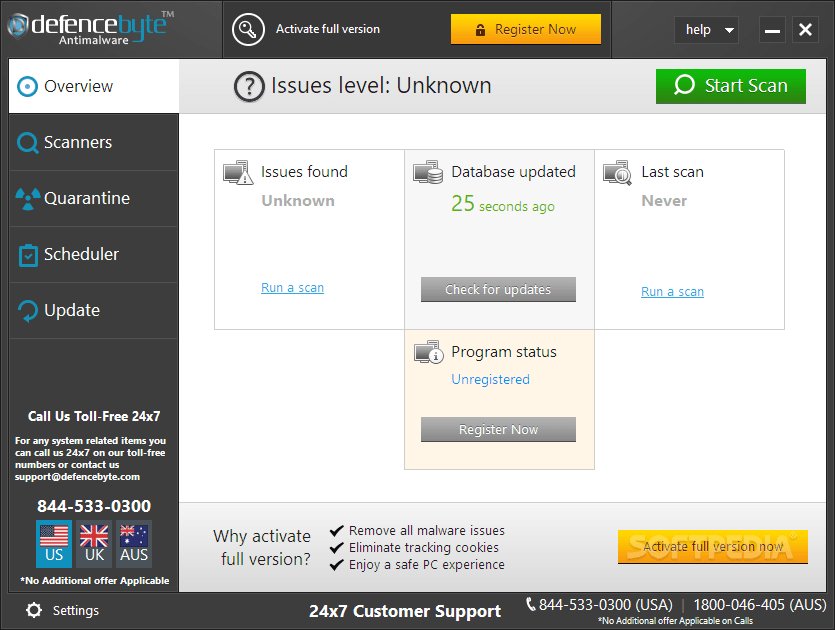
Task: Click the Quarantine biohazard icon
Action: tap(28, 199)
